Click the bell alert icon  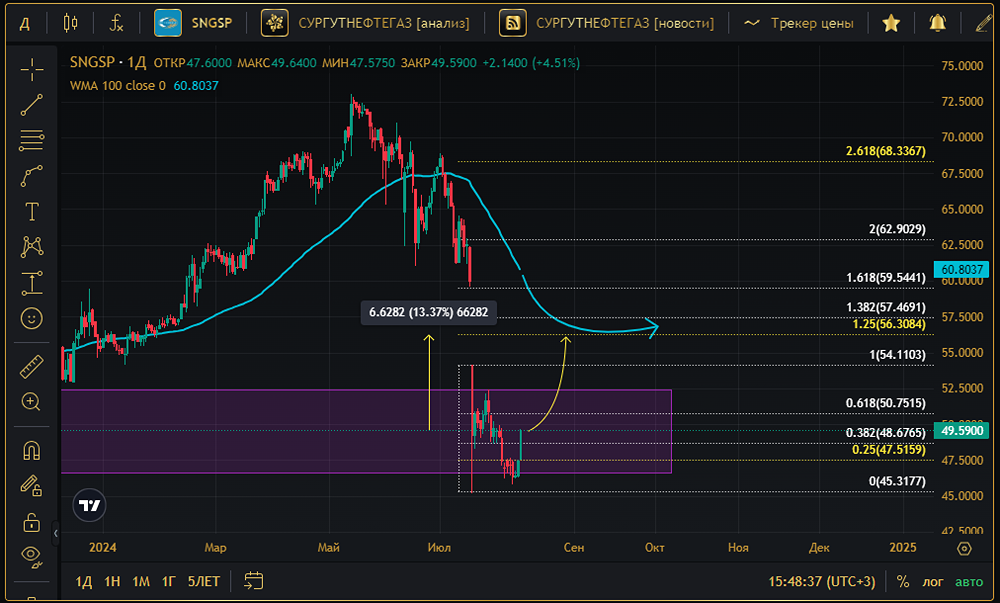(937, 24)
